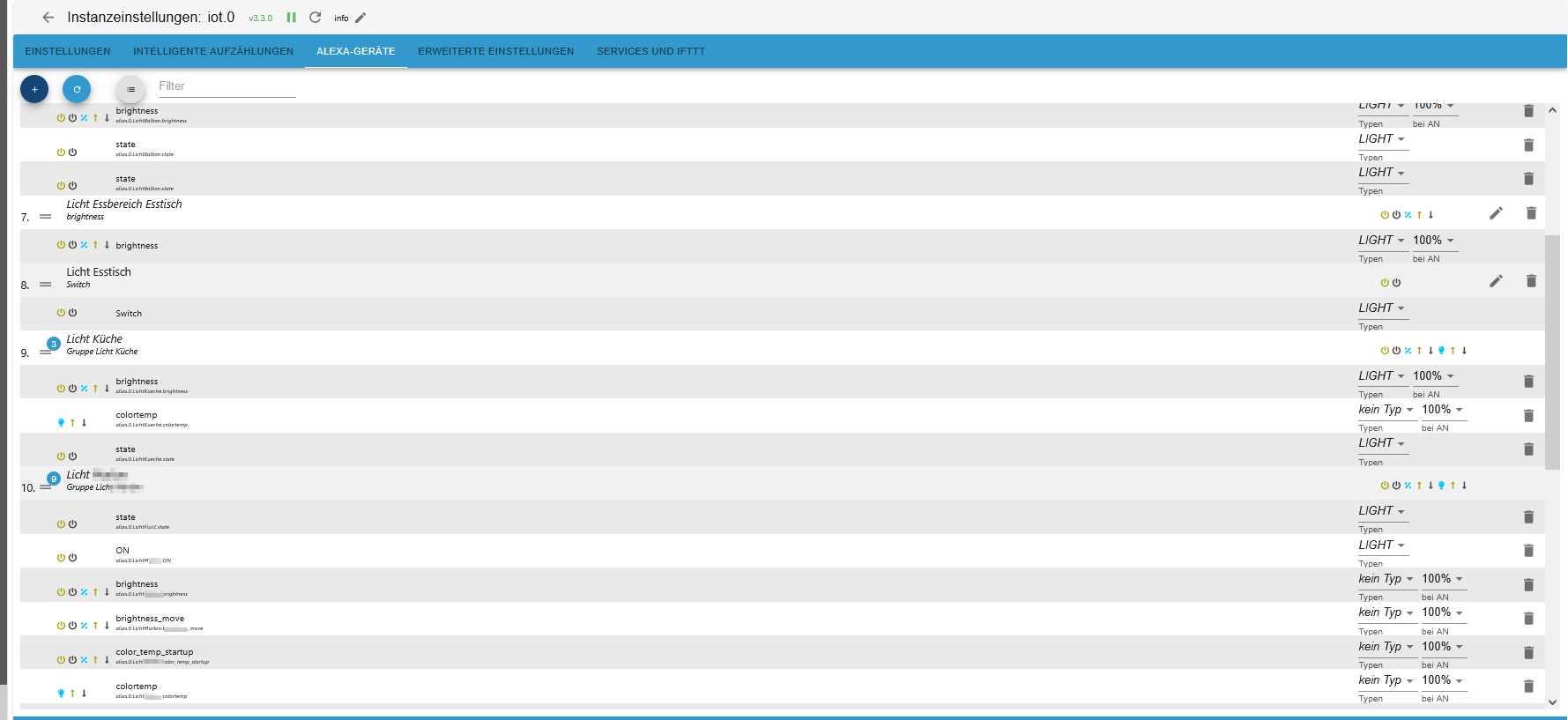Open the Services und IFTTT tab
The height and width of the screenshot is (720, 1568).
pyautogui.click(x=650, y=51)
